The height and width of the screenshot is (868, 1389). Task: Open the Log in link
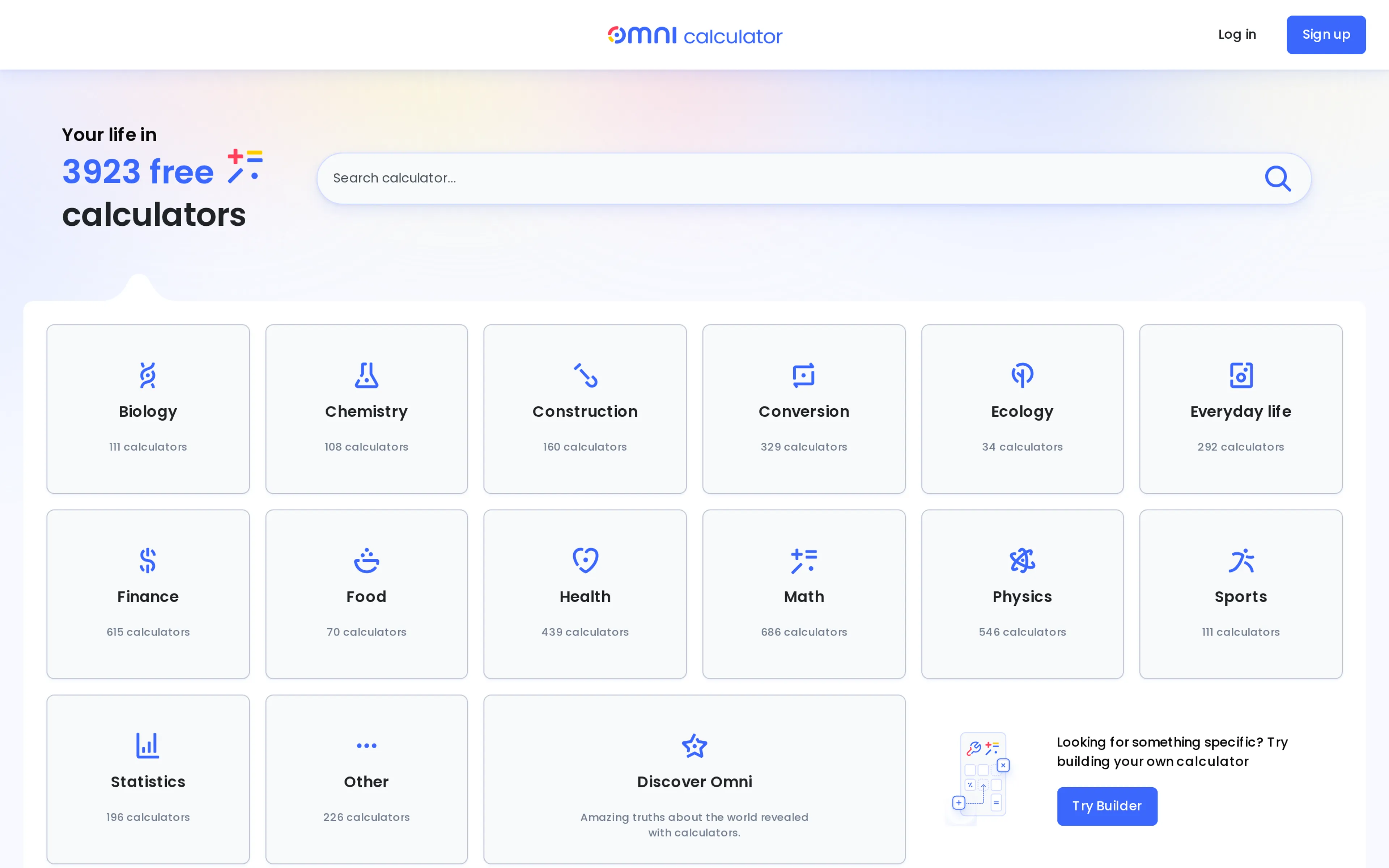1237,34
